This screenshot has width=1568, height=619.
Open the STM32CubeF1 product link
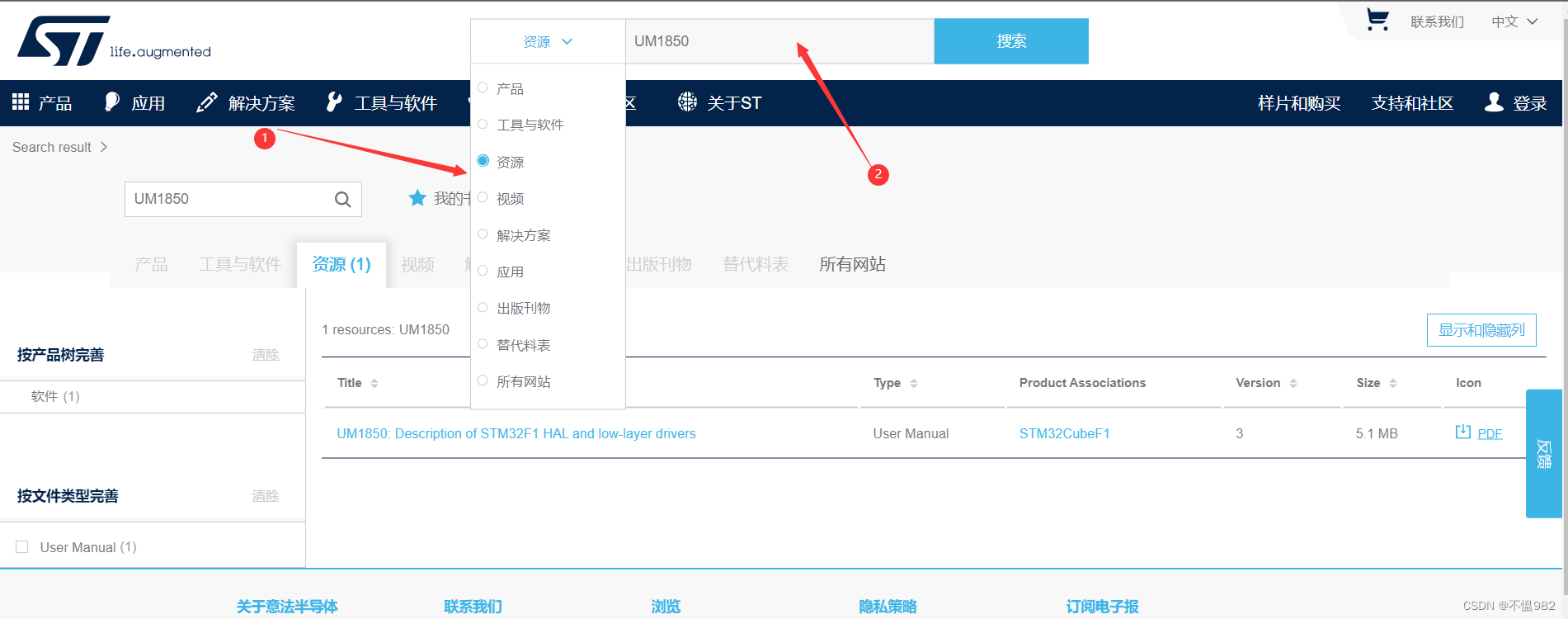point(1064,433)
